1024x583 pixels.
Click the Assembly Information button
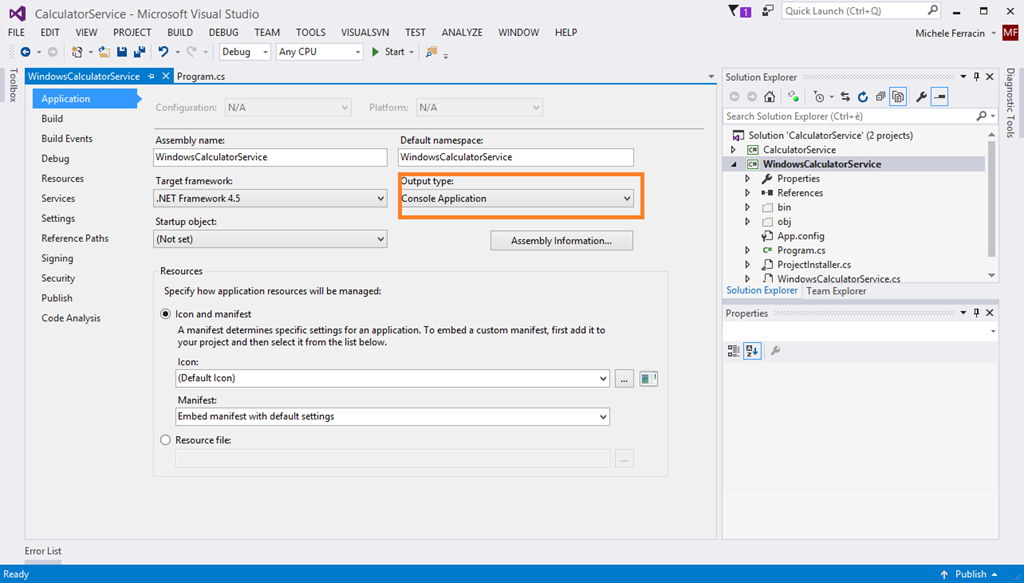(561, 241)
